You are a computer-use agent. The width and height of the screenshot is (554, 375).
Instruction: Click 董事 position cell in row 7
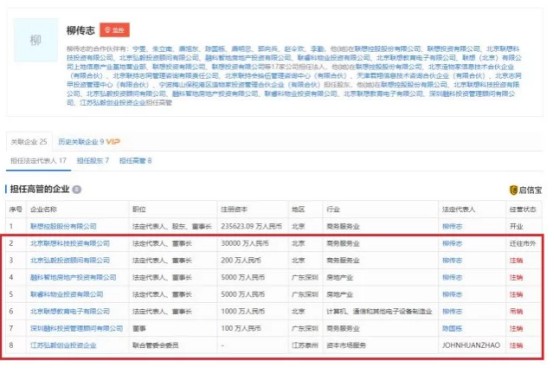coord(139,328)
